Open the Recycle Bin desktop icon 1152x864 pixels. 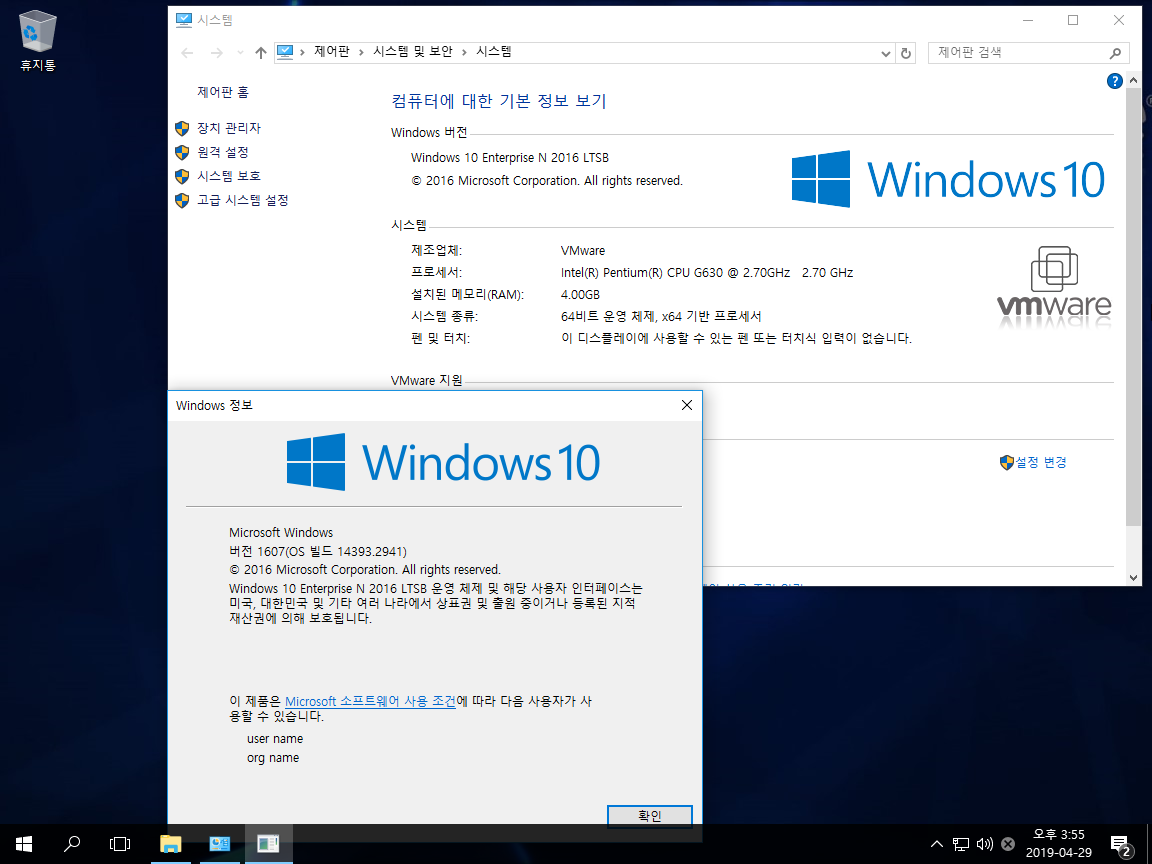(x=37, y=40)
